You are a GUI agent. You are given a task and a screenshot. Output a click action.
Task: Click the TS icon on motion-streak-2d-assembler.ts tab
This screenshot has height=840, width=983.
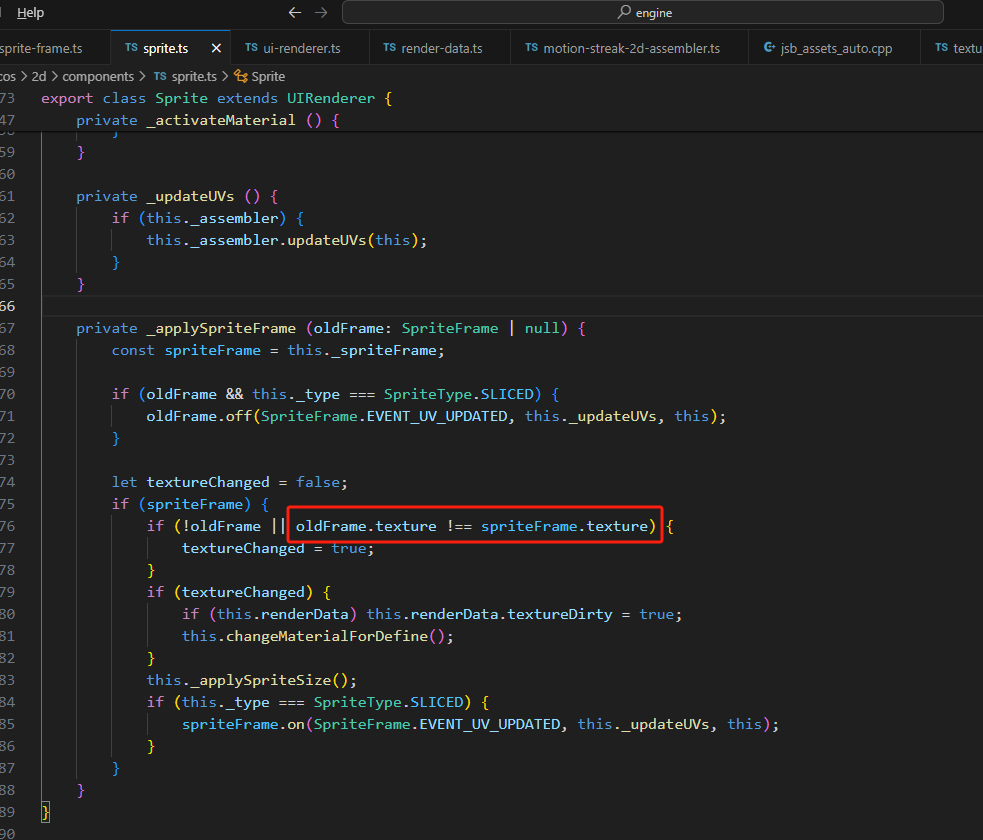[x=531, y=48]
